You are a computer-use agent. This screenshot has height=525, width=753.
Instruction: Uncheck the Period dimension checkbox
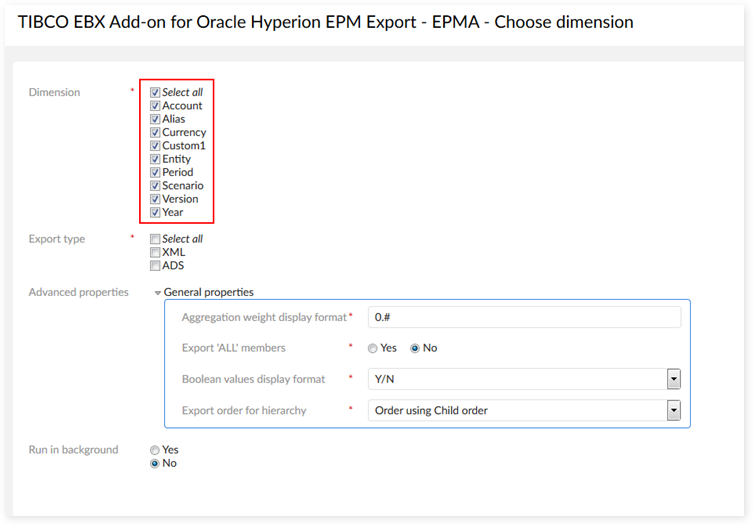(x=155, y=172)
